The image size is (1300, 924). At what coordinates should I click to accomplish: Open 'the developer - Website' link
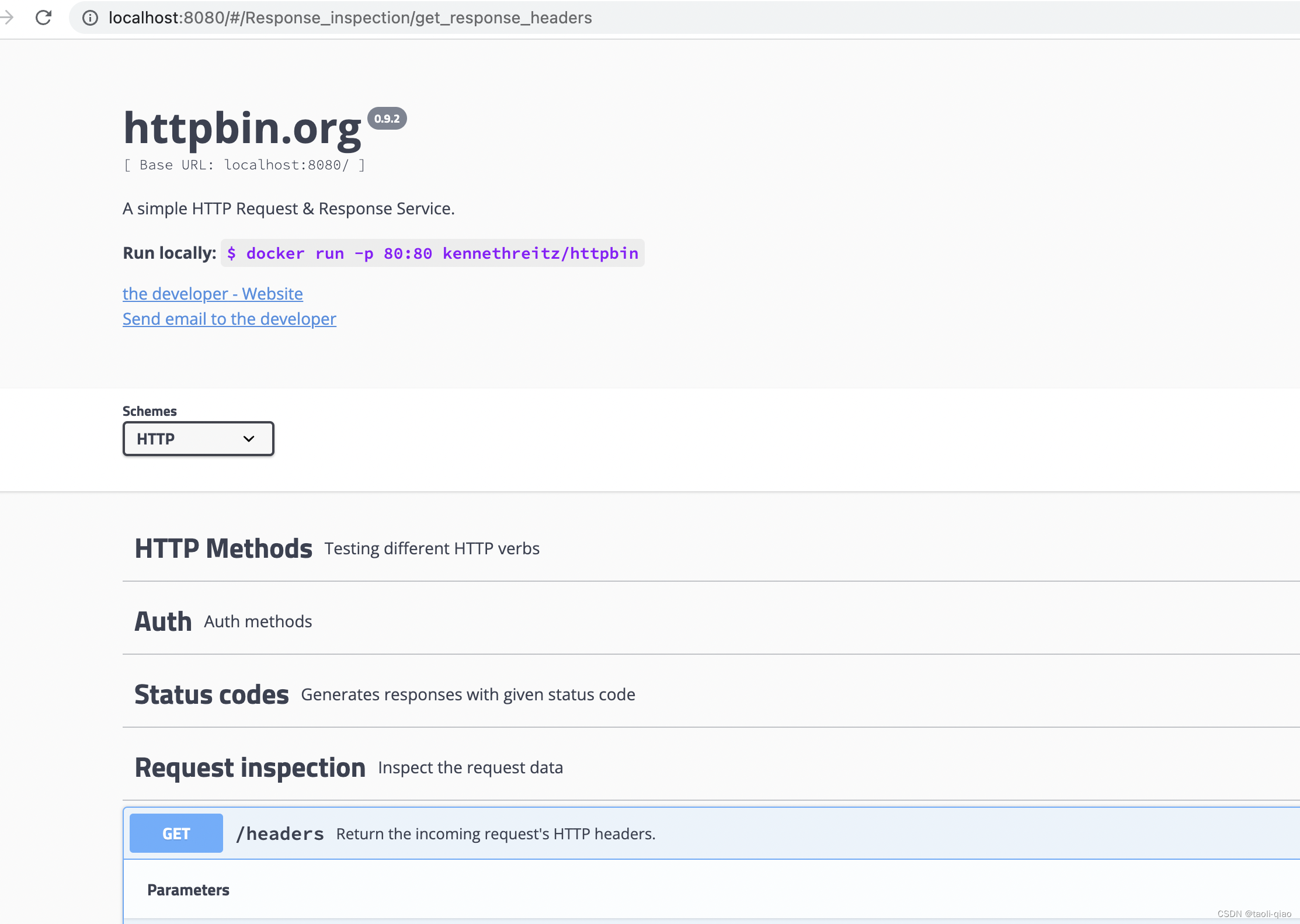point(213,294)
